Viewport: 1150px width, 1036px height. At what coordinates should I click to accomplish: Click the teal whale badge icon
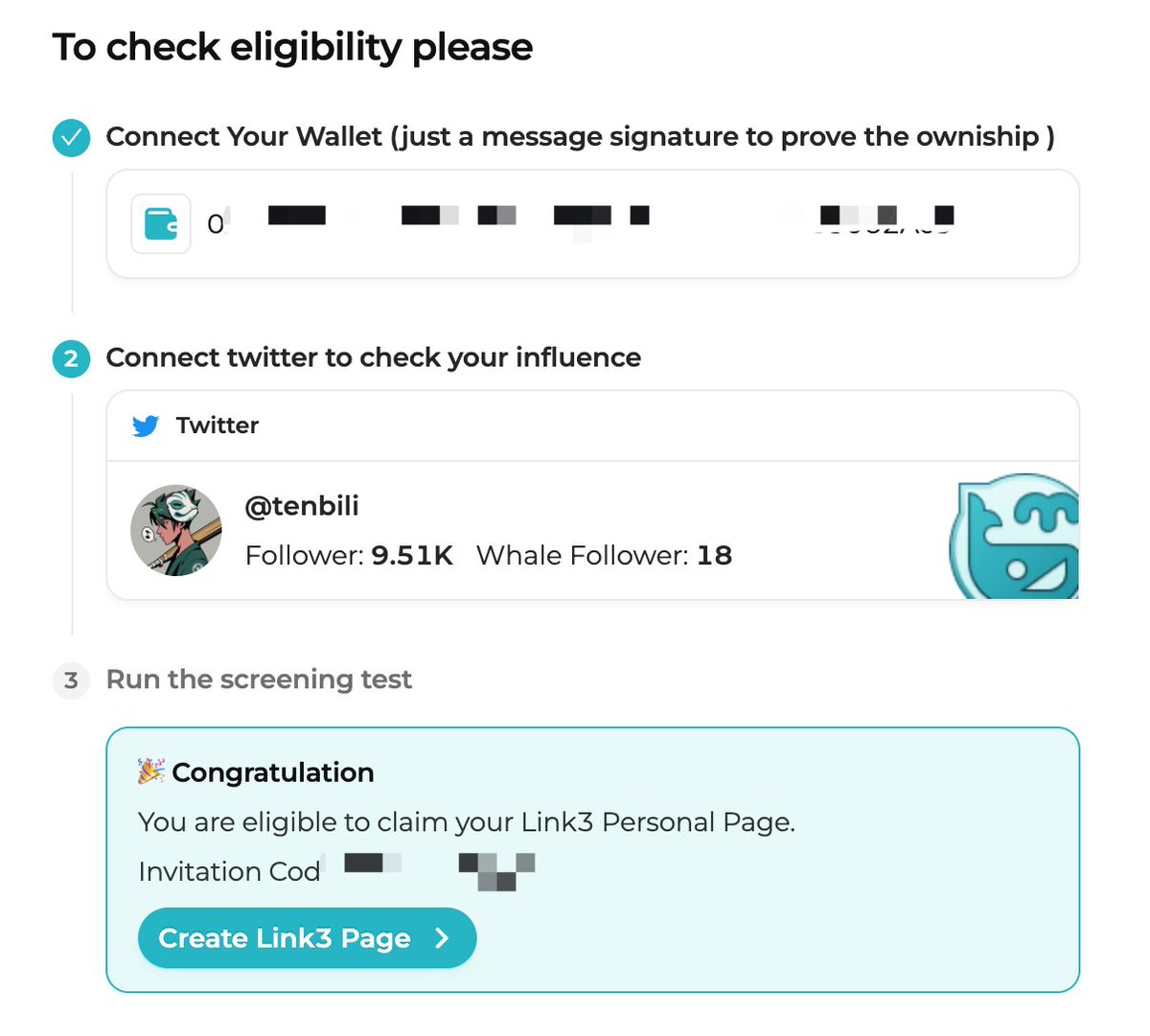coord(1014,537)
